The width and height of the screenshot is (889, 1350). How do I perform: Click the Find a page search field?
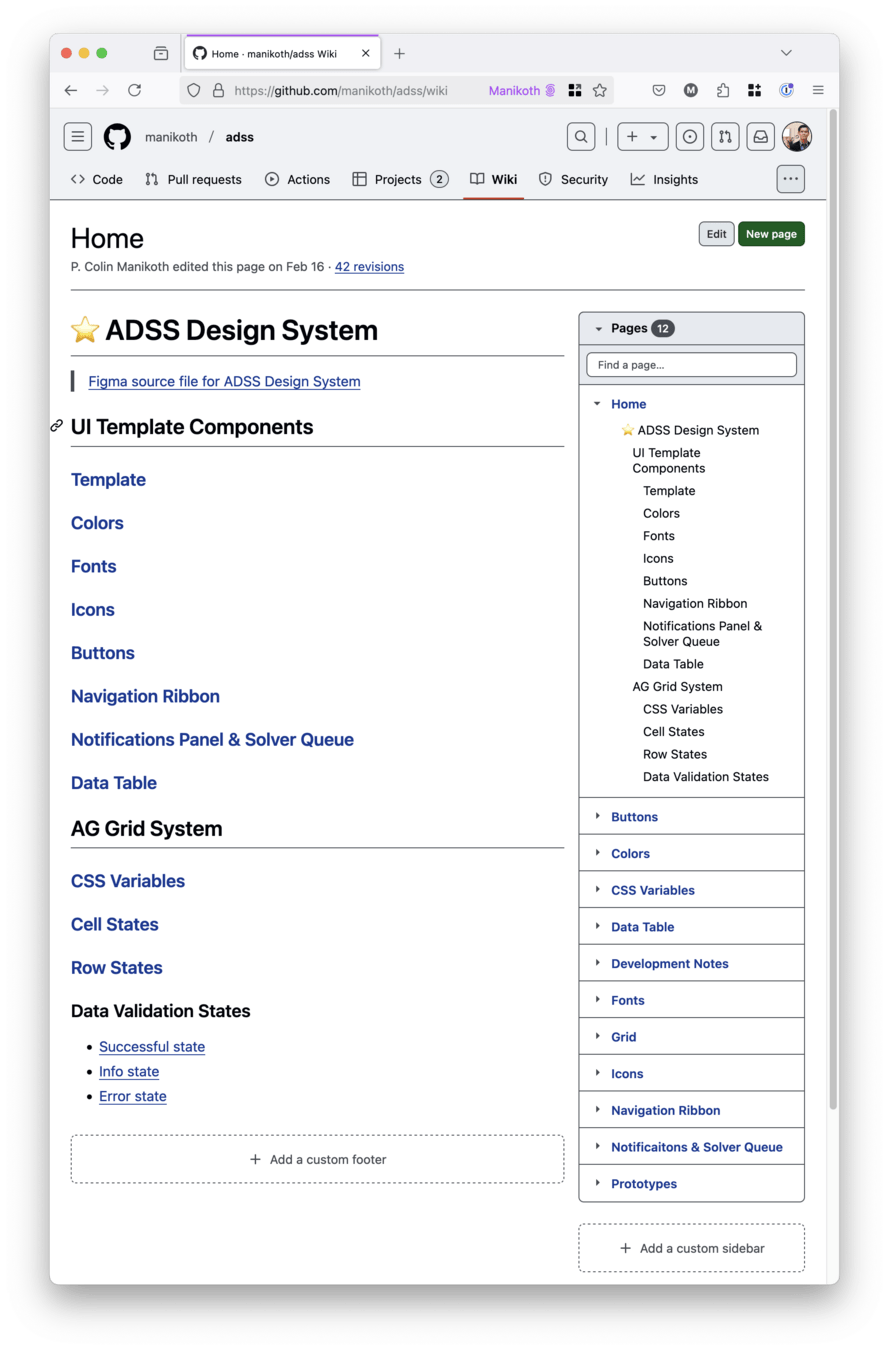(x=691, y=365)
